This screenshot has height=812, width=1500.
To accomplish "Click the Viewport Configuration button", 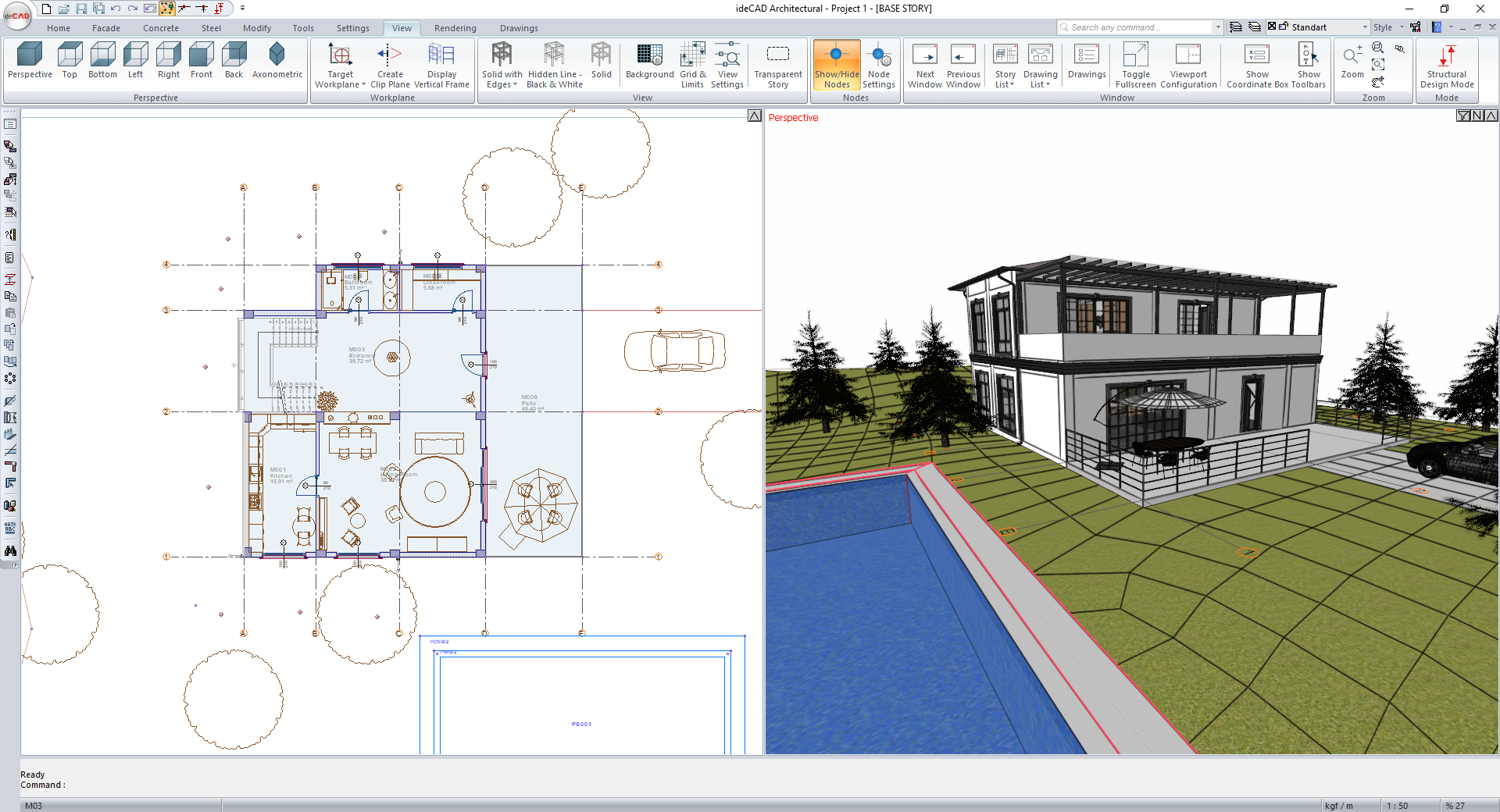I will point(1188,64).
